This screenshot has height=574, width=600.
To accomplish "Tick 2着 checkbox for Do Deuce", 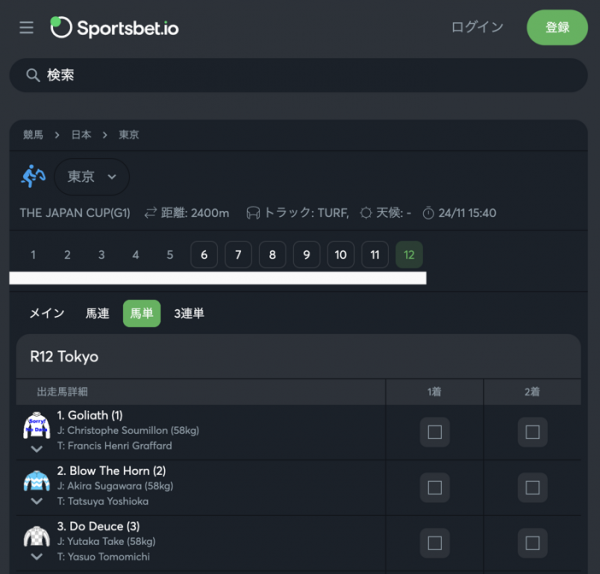I will point(533,543).
